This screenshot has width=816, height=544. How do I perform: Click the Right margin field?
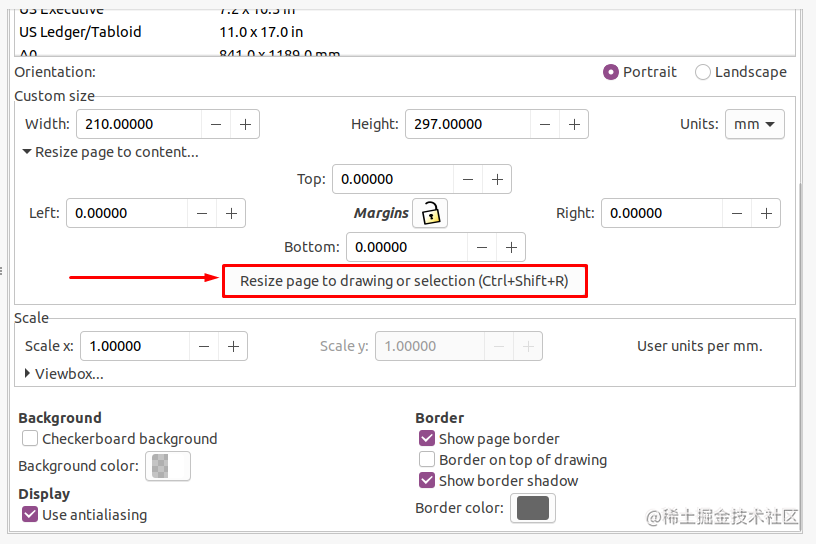click(x=662, y=213)
